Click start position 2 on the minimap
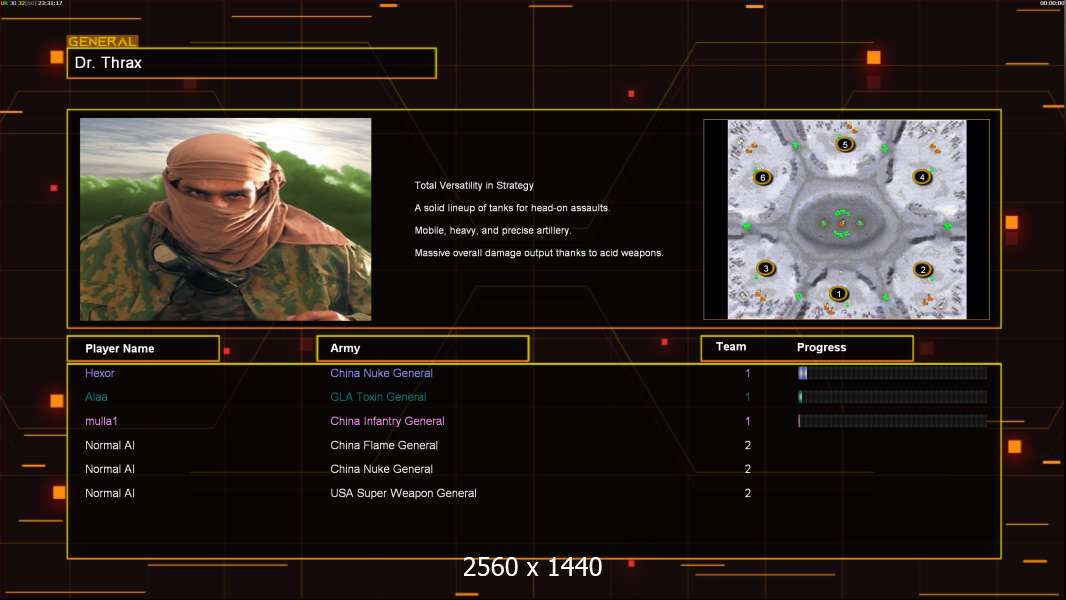The height and width of the screenshot is (600, 1066). (923, 269)
